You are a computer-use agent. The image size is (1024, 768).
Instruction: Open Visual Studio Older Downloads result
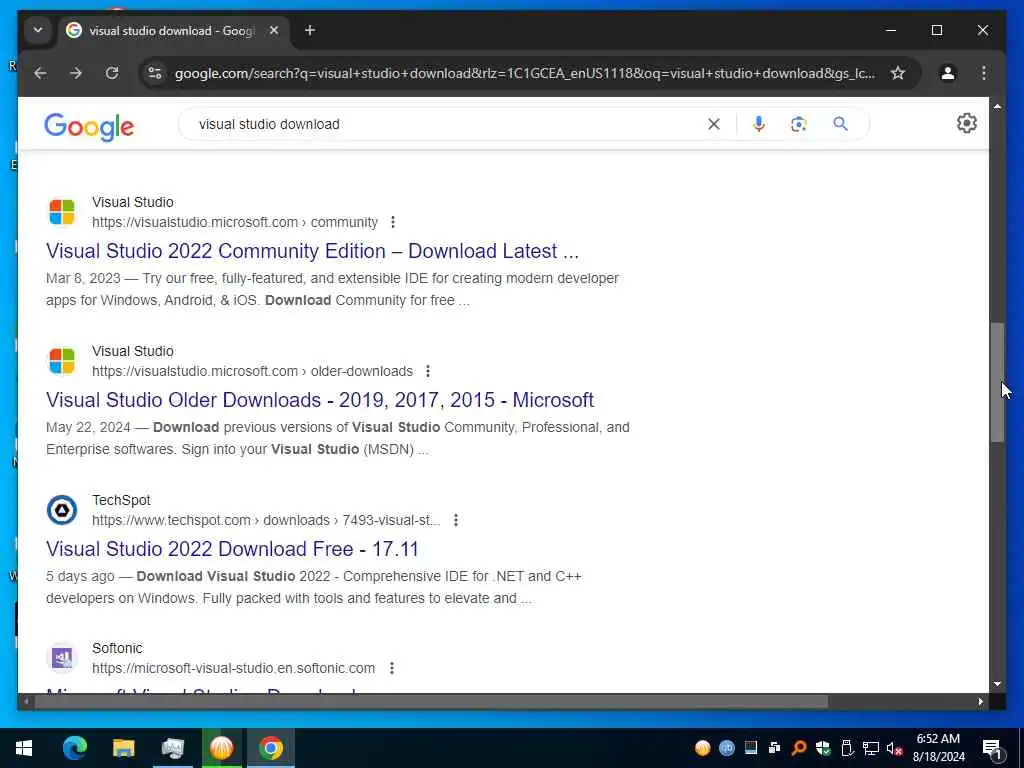tap(320, 400)
